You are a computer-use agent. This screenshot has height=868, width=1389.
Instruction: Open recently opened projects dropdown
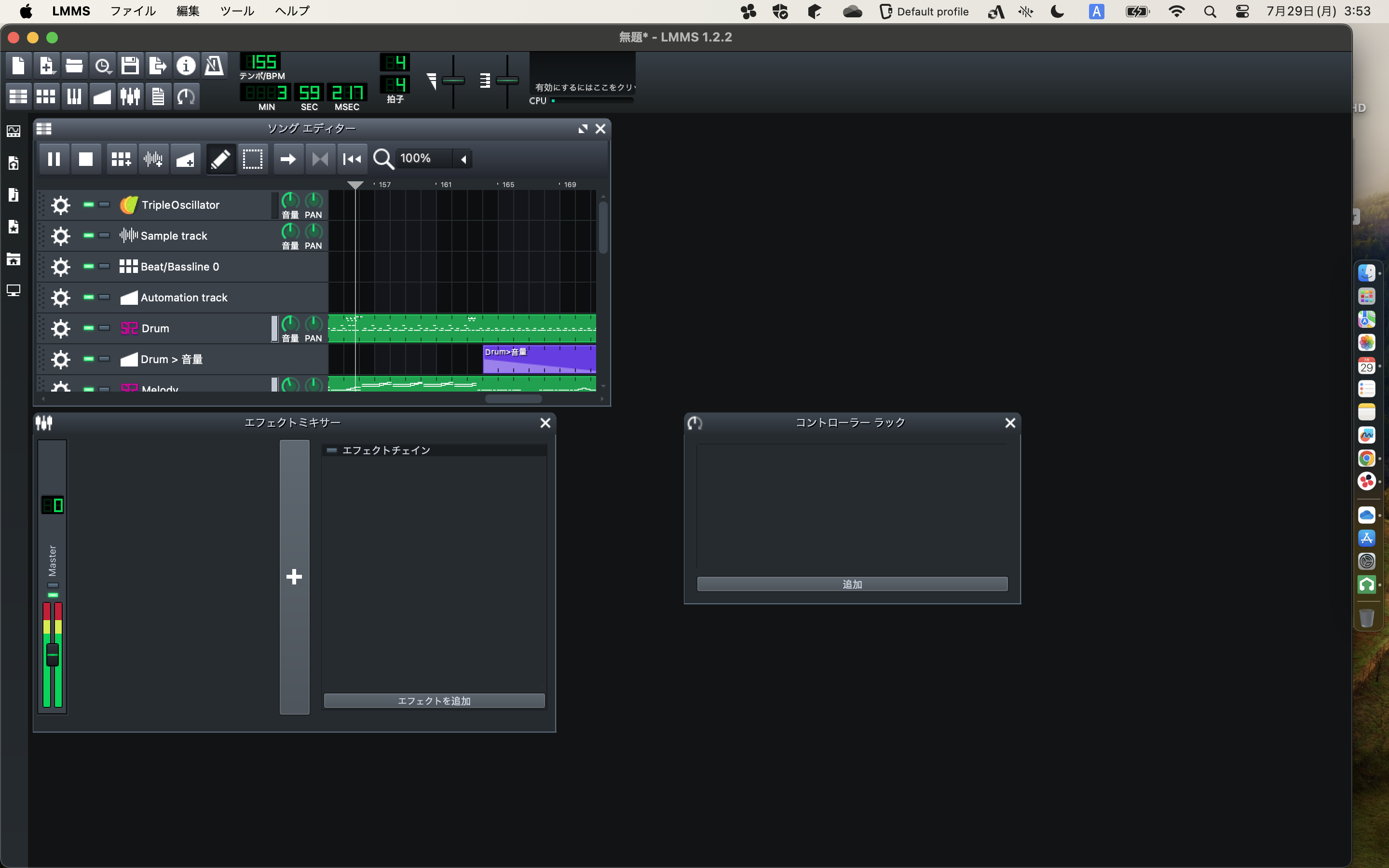pyautogui.click(x=102, y=66)
